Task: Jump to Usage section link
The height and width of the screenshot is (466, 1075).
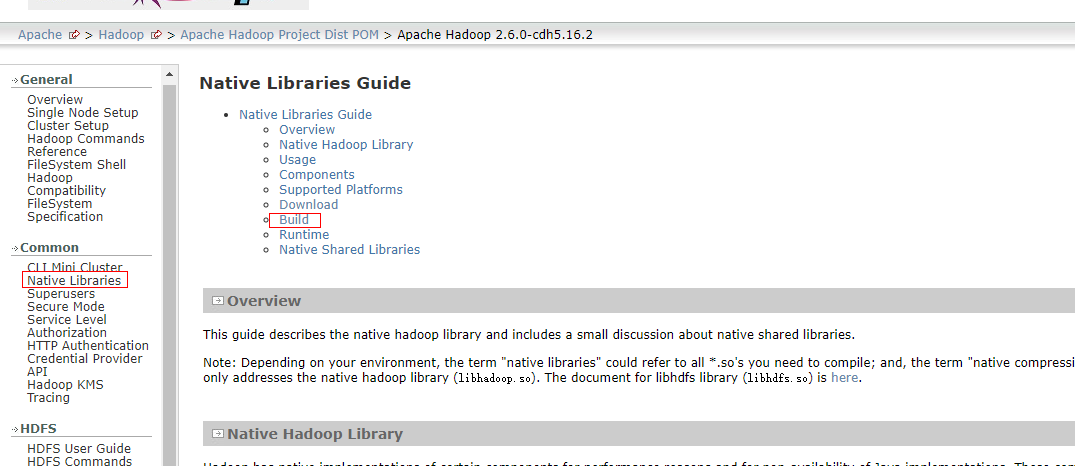Action: [x=297, y=160]
